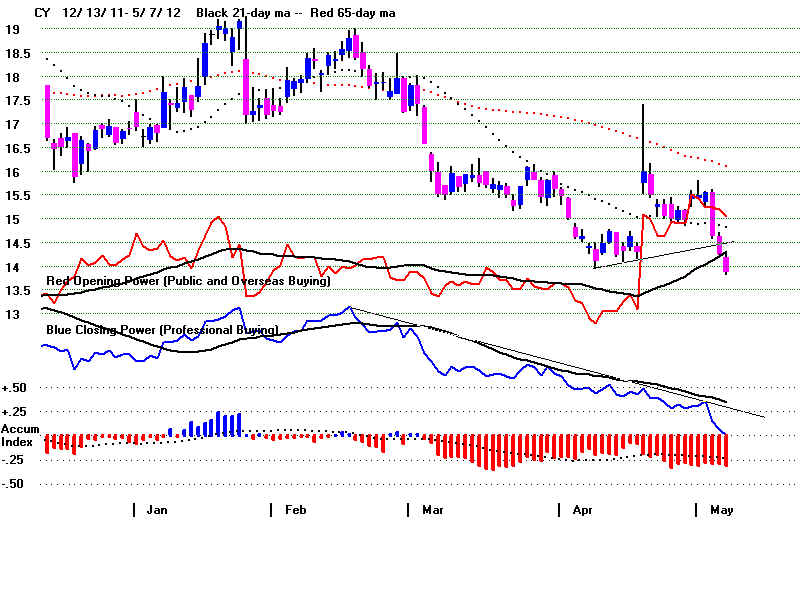Viewport: 800px width, 600px height.
Task: Click the 13 price axis label
Action: [x=14, y=314]
